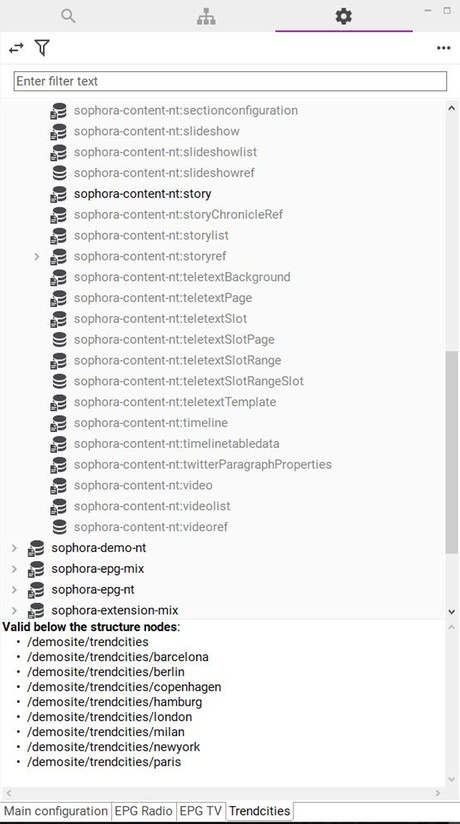Focus the Enter filter text field
The width and height of the screenshot is (460, 824).
(230, 81)
